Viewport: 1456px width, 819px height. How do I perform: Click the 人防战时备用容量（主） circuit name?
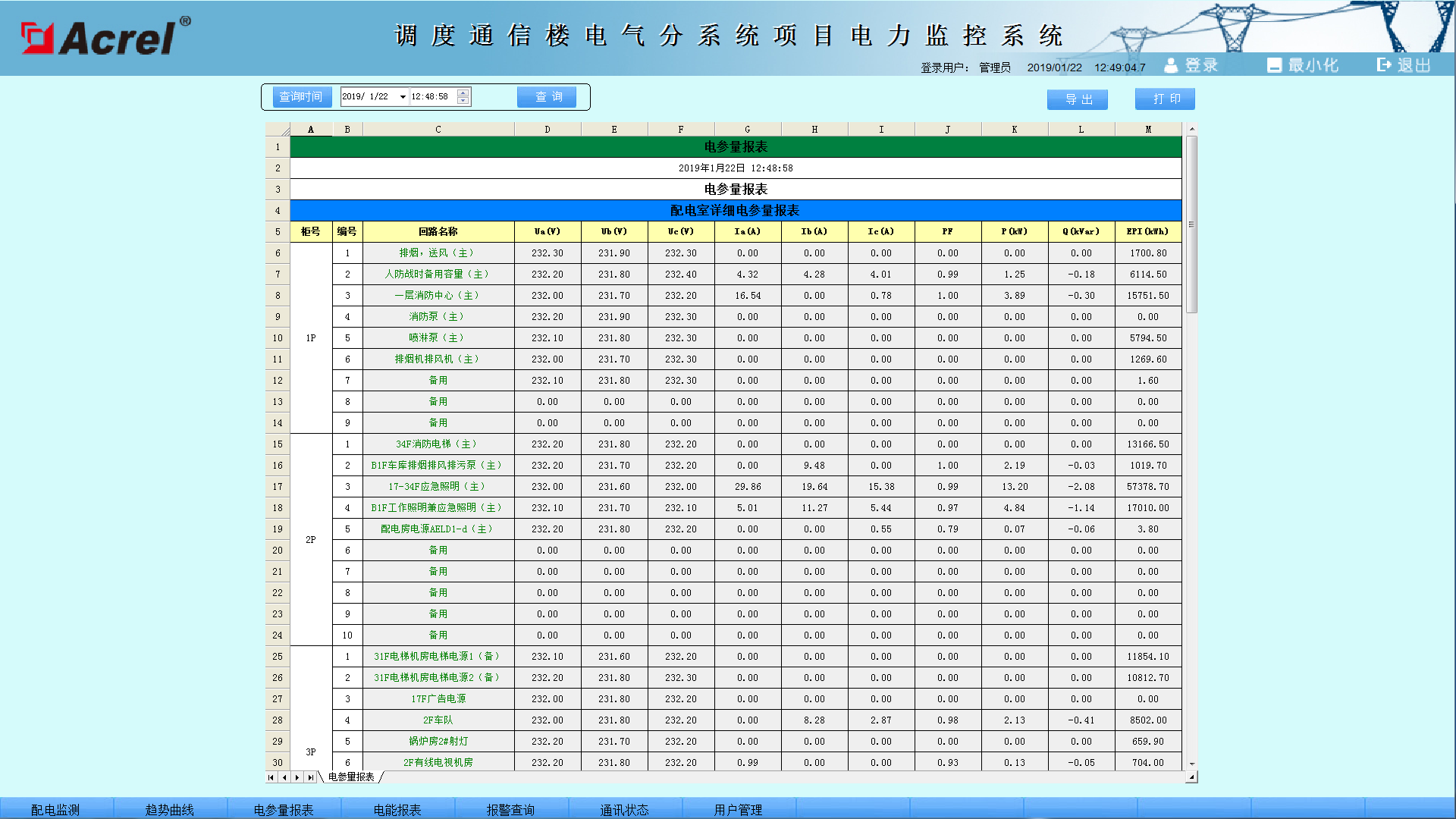438,275
